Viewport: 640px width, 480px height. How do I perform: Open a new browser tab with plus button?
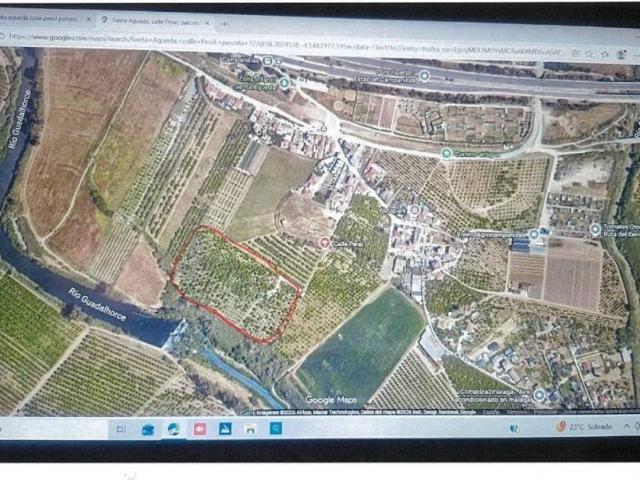point(224,24)
